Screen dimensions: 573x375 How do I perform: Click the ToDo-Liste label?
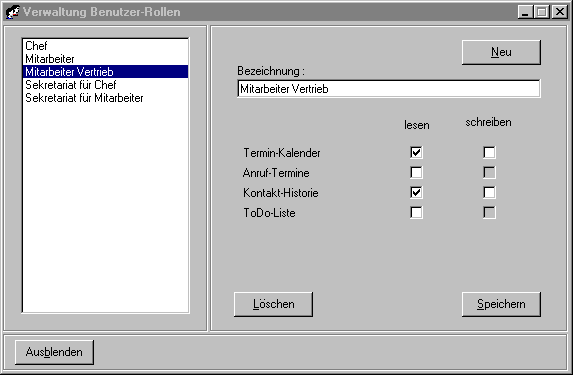tap(269, 213)
